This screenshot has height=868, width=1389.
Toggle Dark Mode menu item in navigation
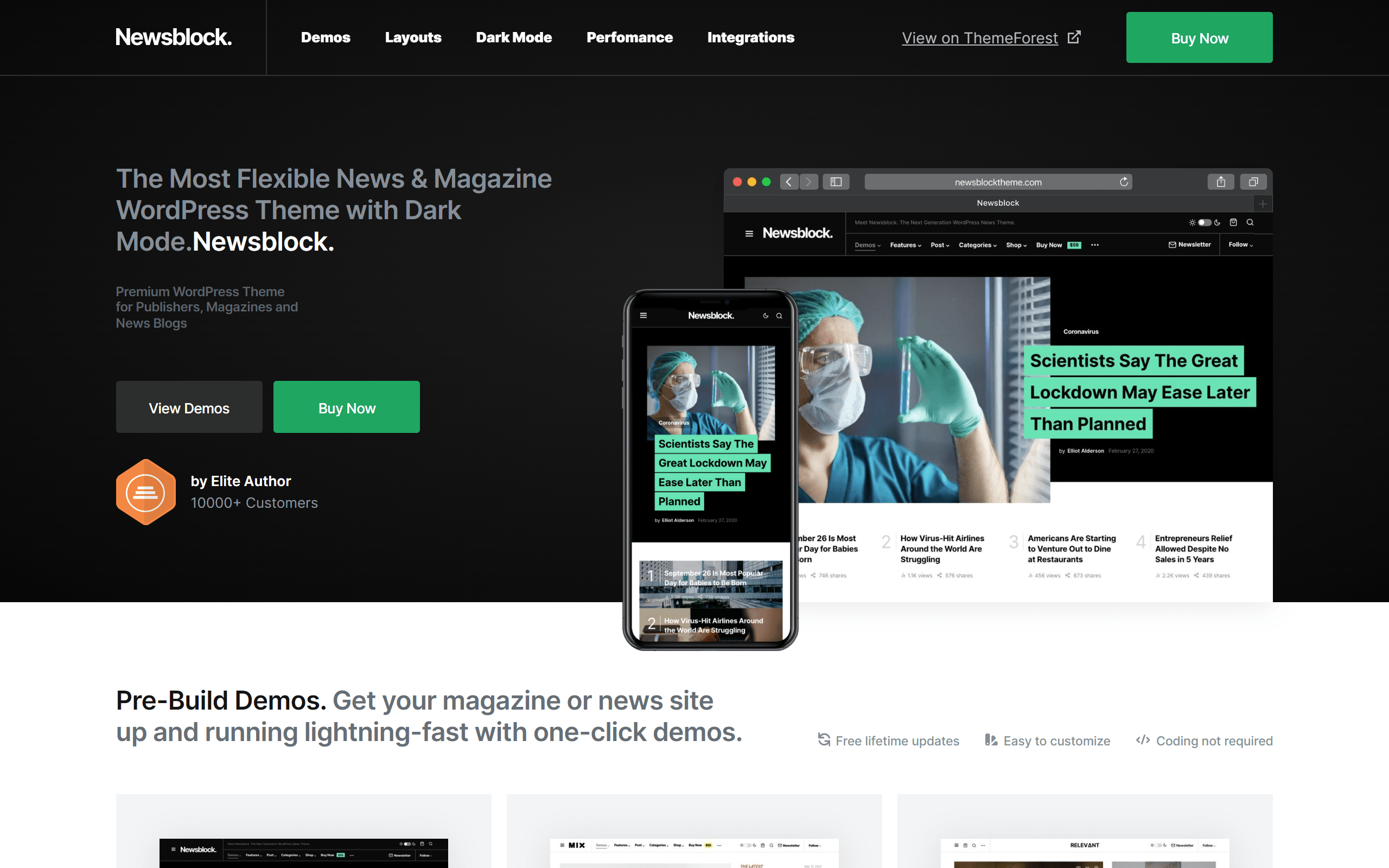coord(514,37)
